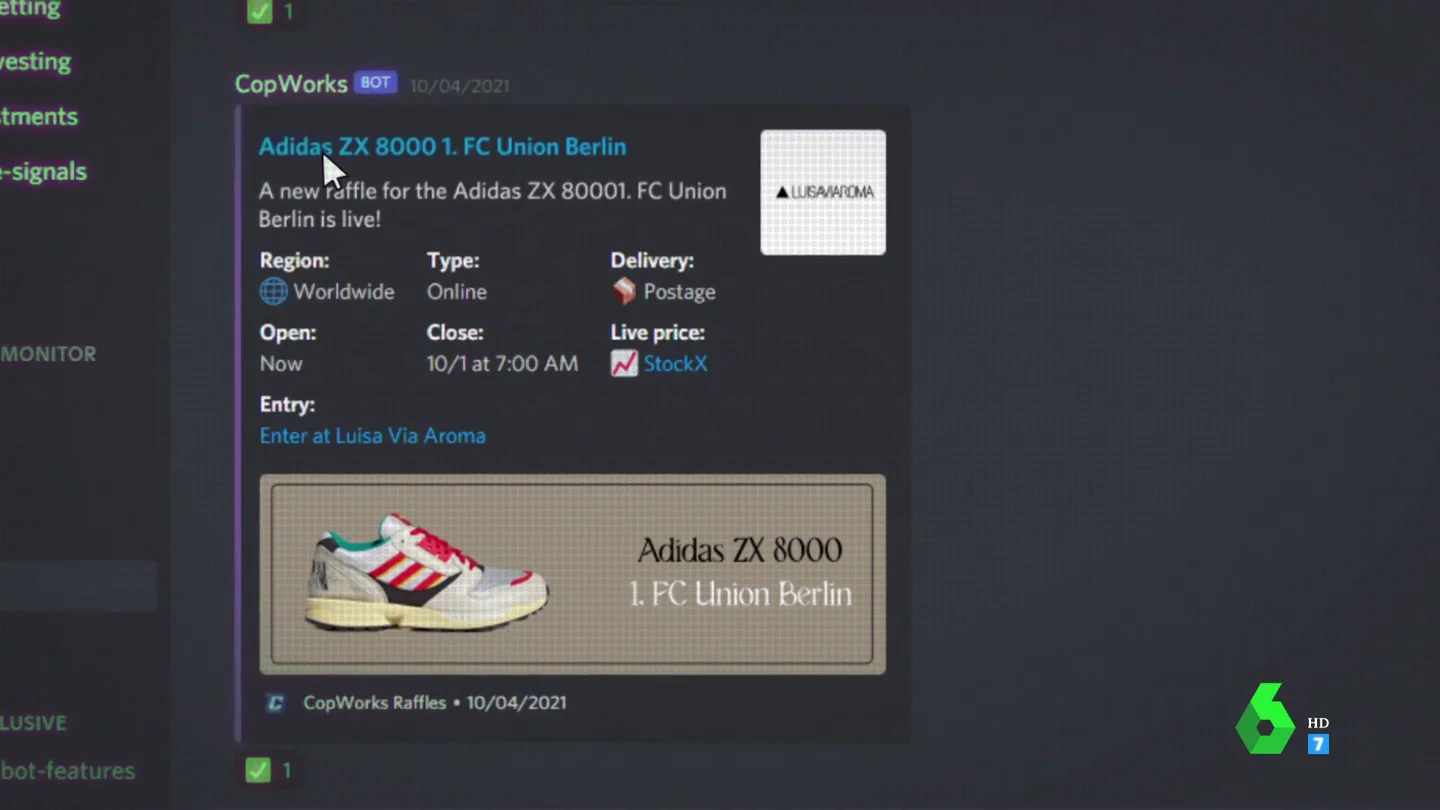Click the Now value under Open
This screenshot has width=1440, height=810.
click(281, 364)
